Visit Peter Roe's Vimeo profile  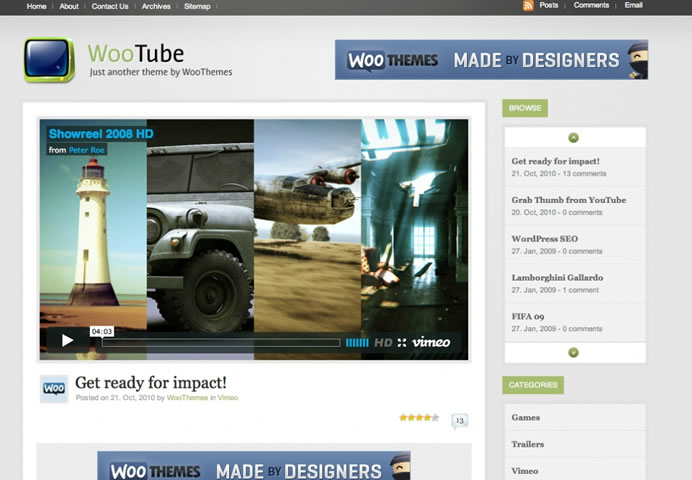pos(86,150)
